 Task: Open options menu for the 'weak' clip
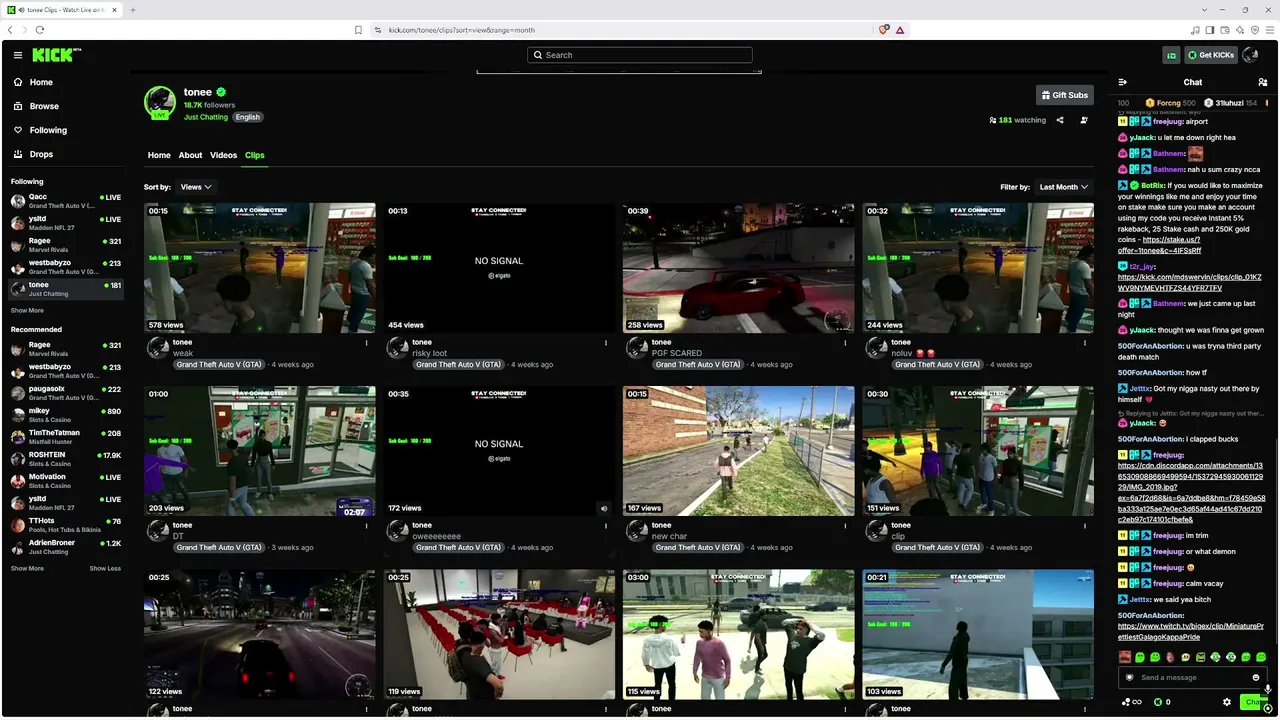click(x=366, y=343)
